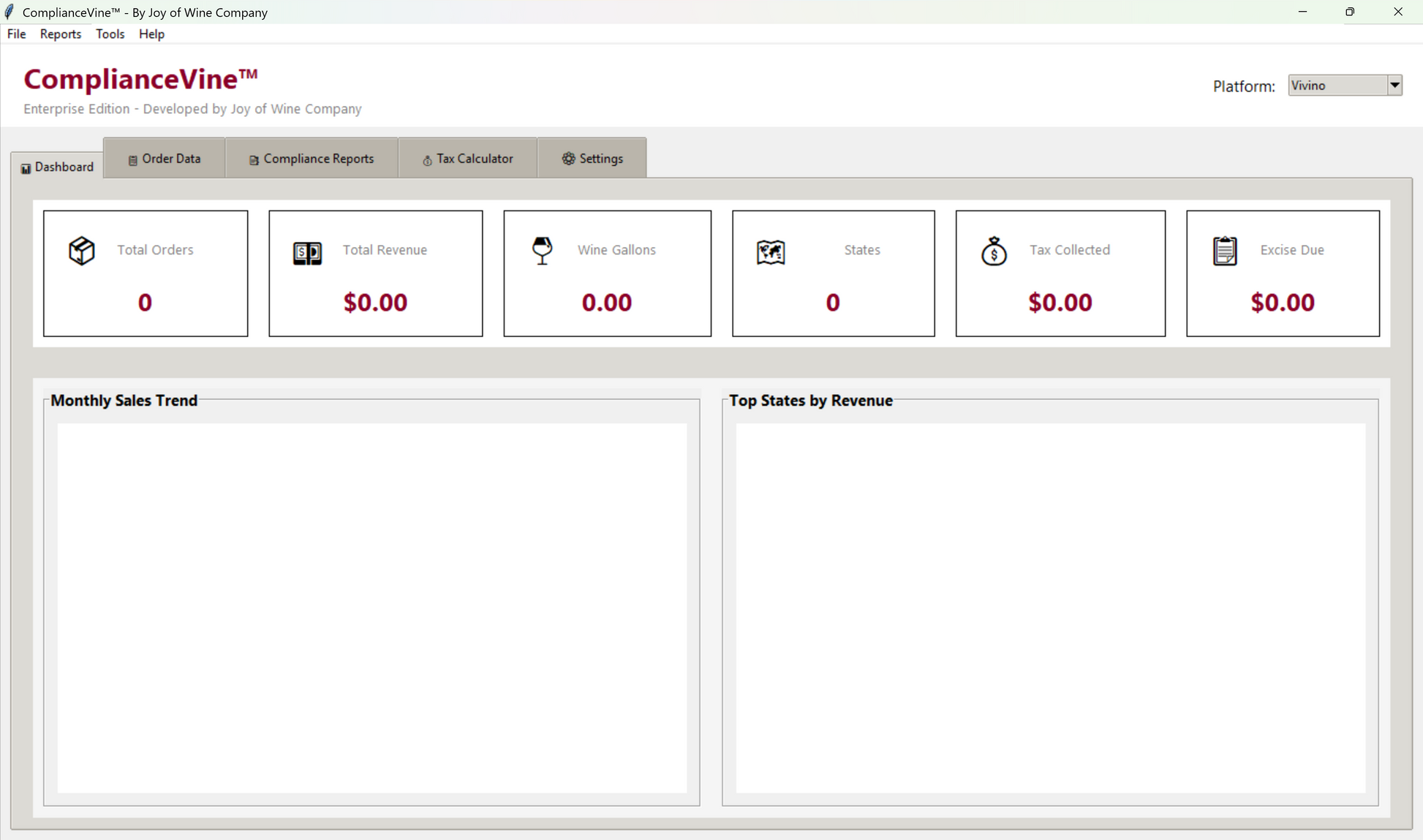Click the Total Orders box icon
The width and height of the screenshot is (1423, 840).
(x=81, y=251)
